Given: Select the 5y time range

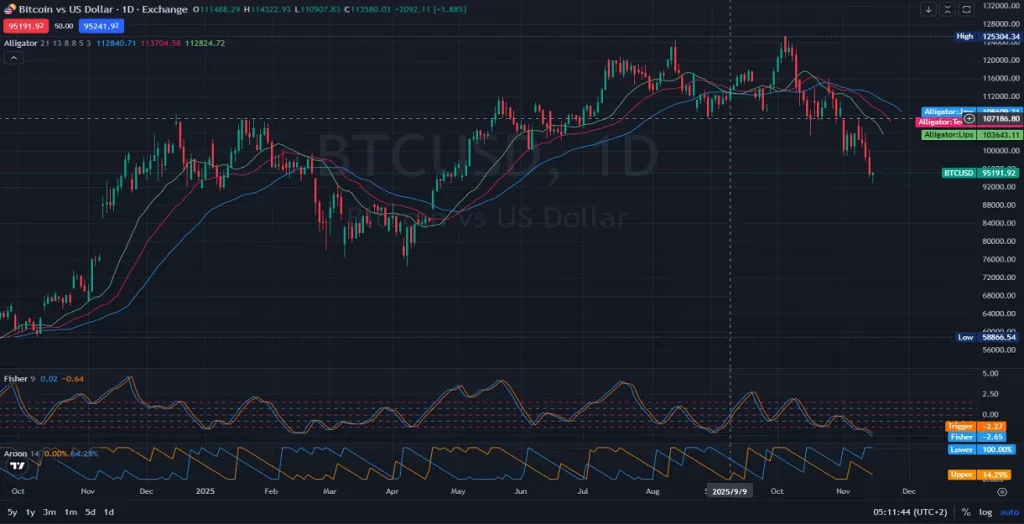Looking at the screenshot, I should pyautogui.click(x=13, y=512).
